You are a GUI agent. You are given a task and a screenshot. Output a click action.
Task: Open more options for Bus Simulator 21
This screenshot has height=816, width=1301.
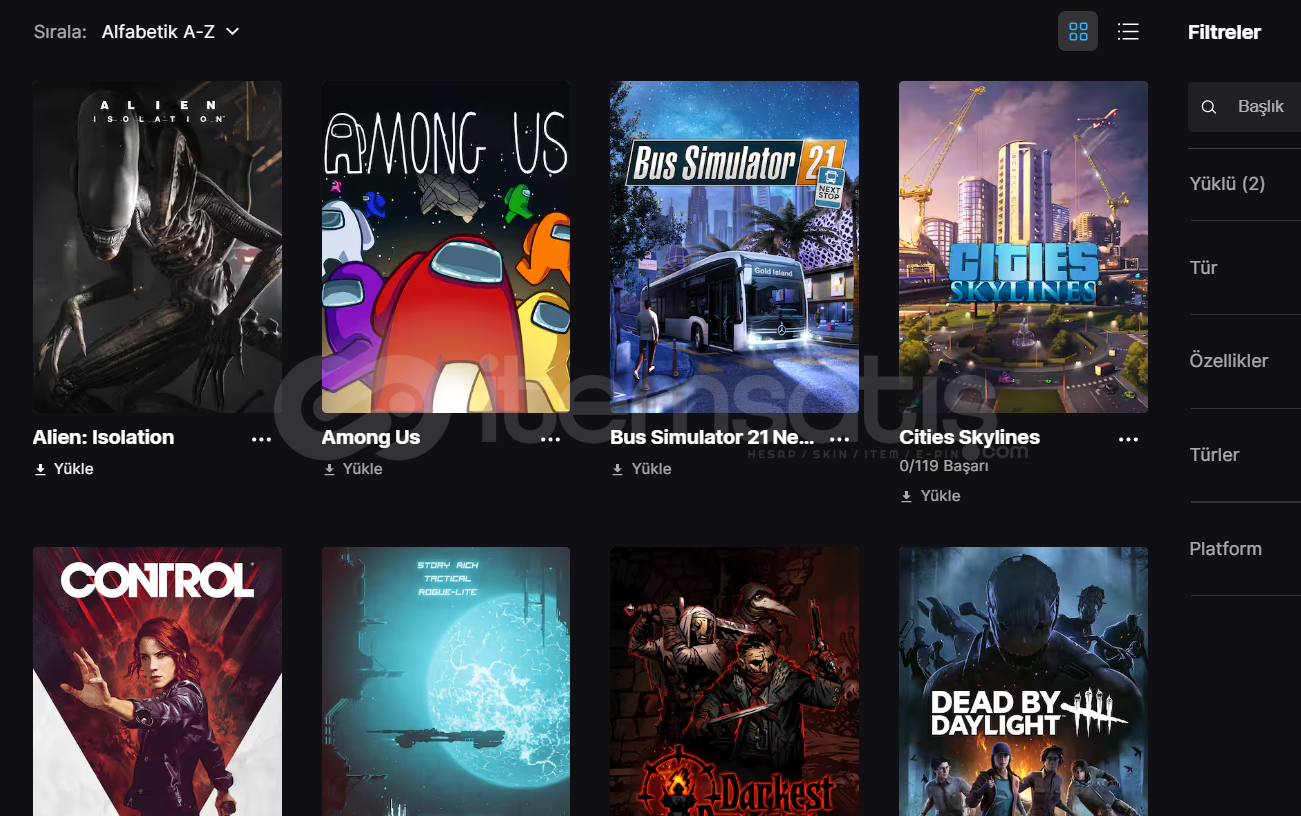[x=839, y=439]
